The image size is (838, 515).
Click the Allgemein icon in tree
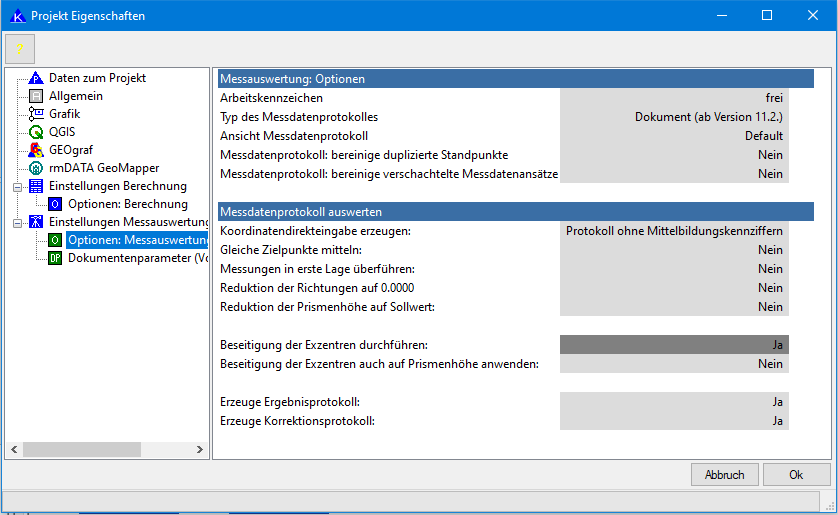pos(36,96)
